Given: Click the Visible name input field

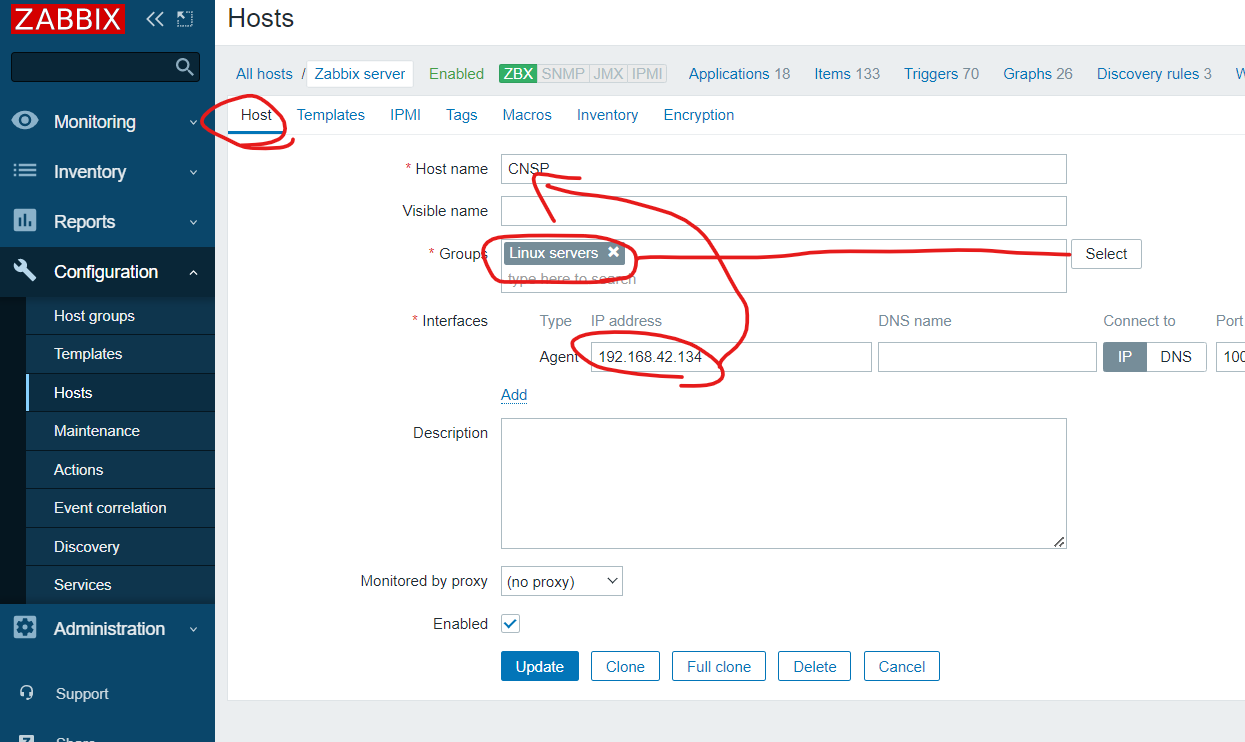Looking at the screenshot, I should pyautogui.click(x=784, y=211).
